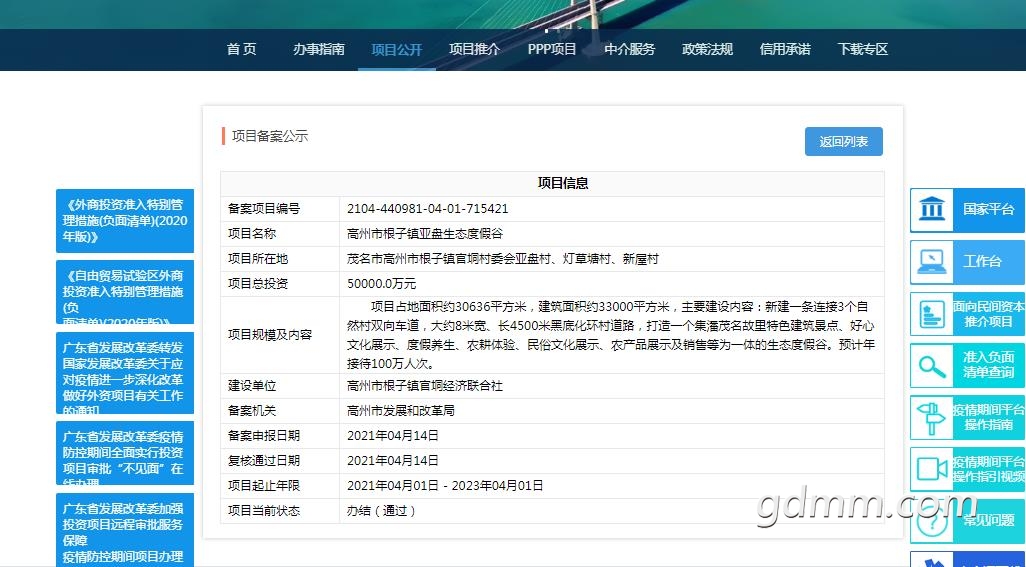Open the 中介服务 menu item
The image size is (1026, 567).
(629, 49)
